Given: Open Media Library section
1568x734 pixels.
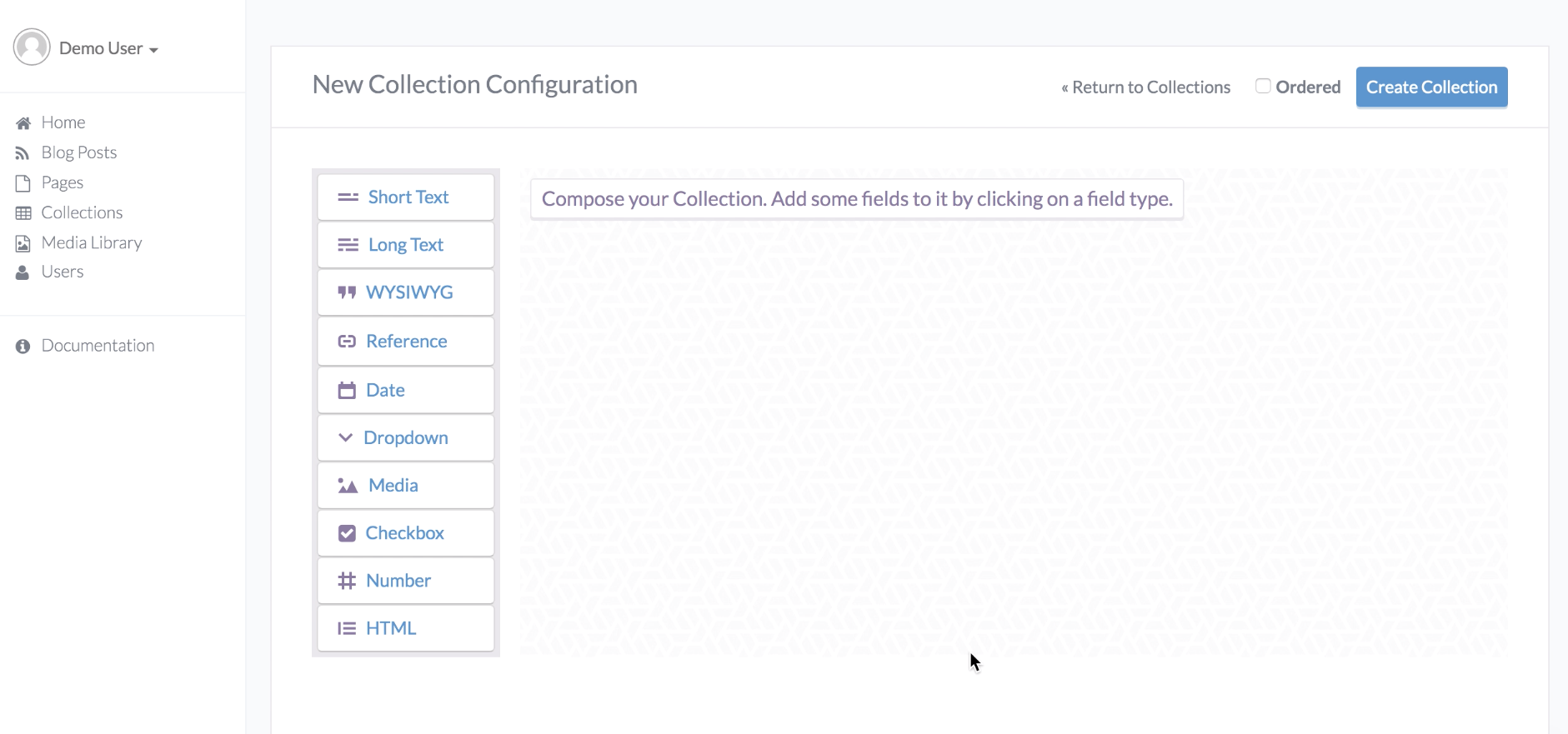Looking at the screenshot, I should point(92,242).
